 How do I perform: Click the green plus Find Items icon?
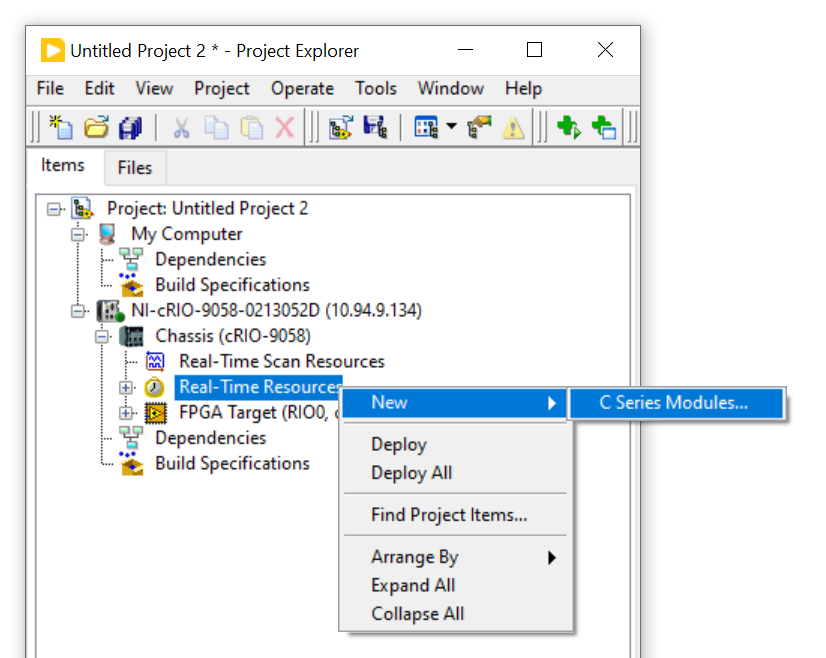569,127
